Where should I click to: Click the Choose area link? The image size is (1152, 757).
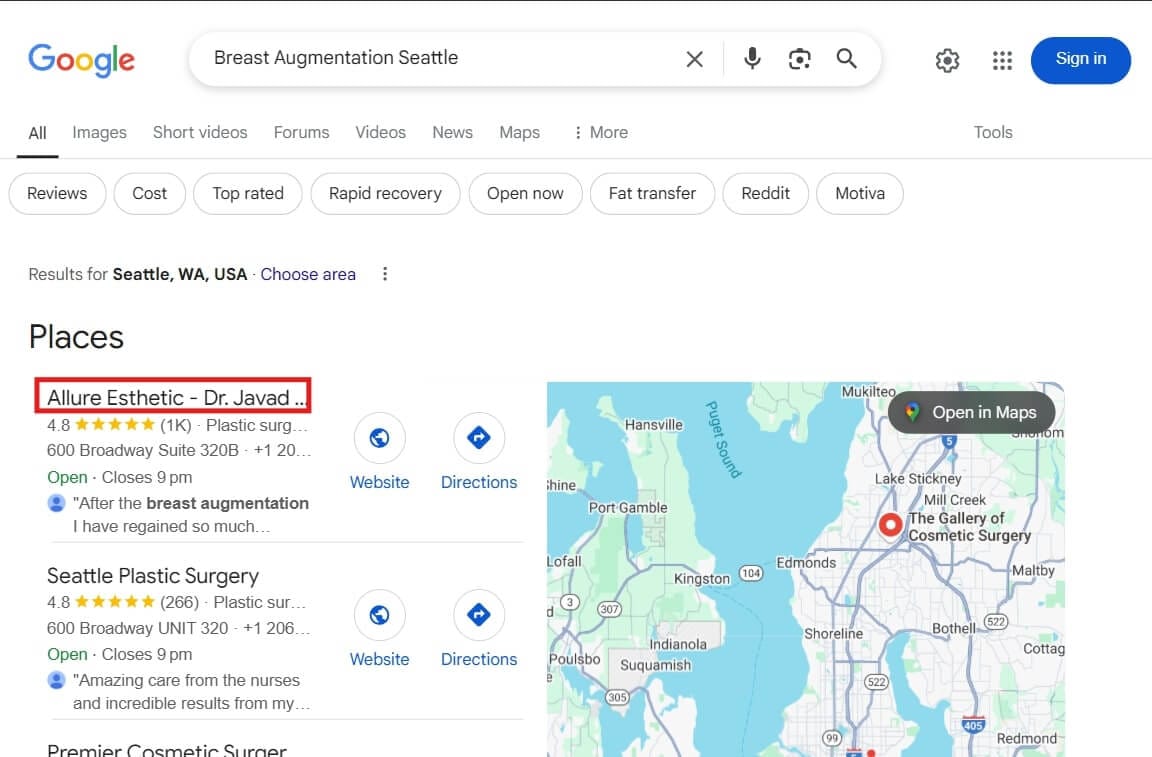tap(308, 274)
